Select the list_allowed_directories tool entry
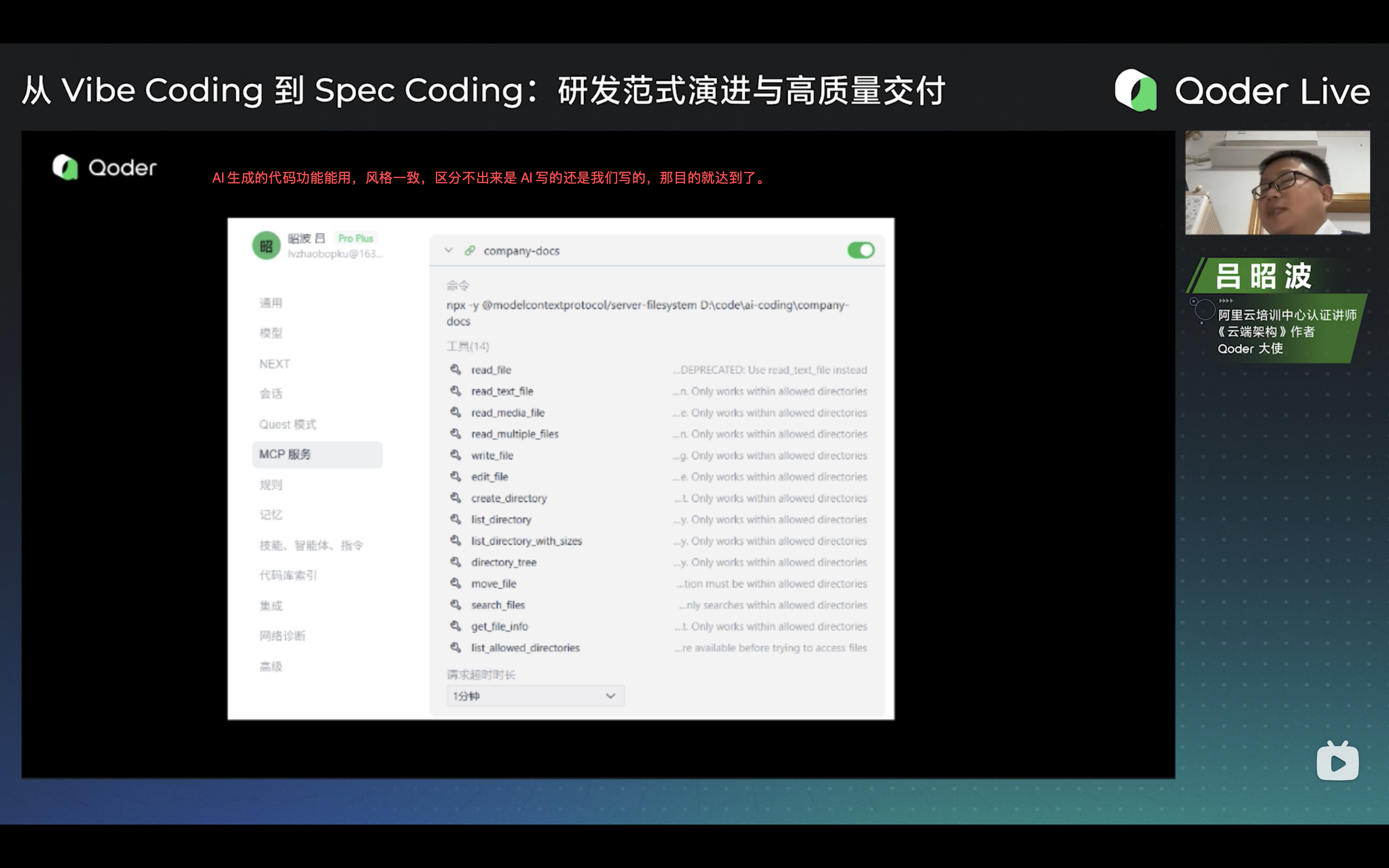The image size is (1389, 868). click(525, 648)
